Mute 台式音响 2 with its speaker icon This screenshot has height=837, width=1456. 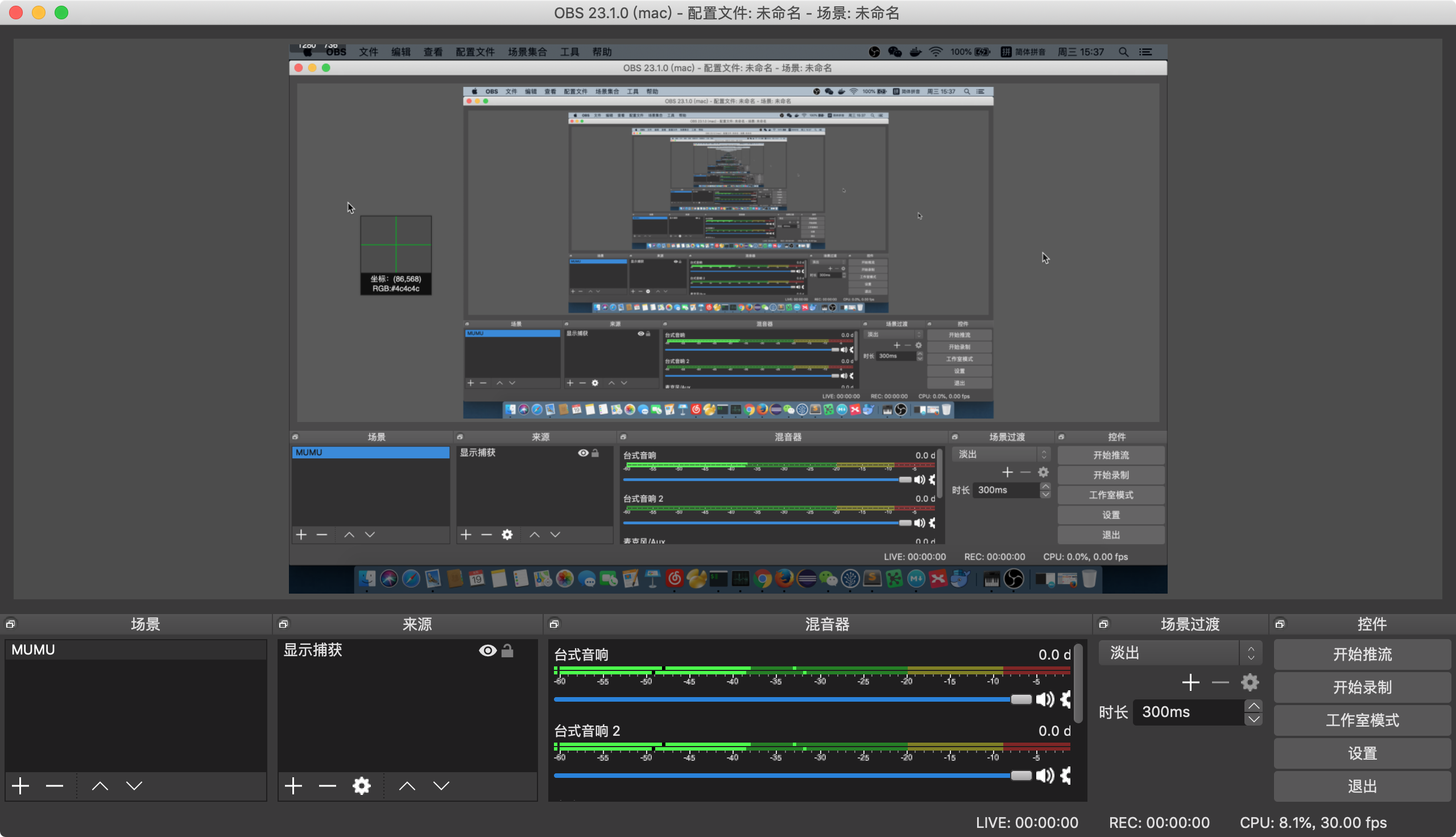coord(1044,776)
